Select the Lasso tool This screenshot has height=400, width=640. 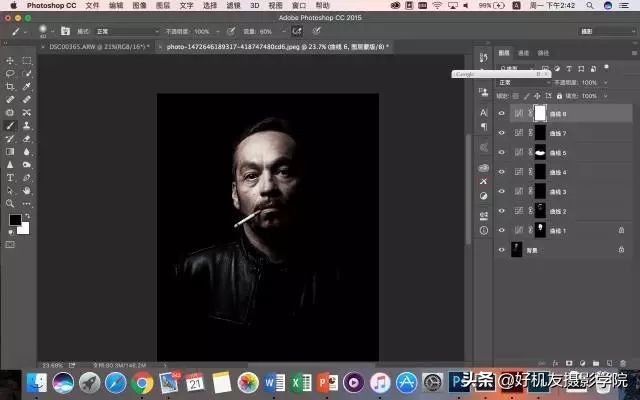click(x=10, y=74)
